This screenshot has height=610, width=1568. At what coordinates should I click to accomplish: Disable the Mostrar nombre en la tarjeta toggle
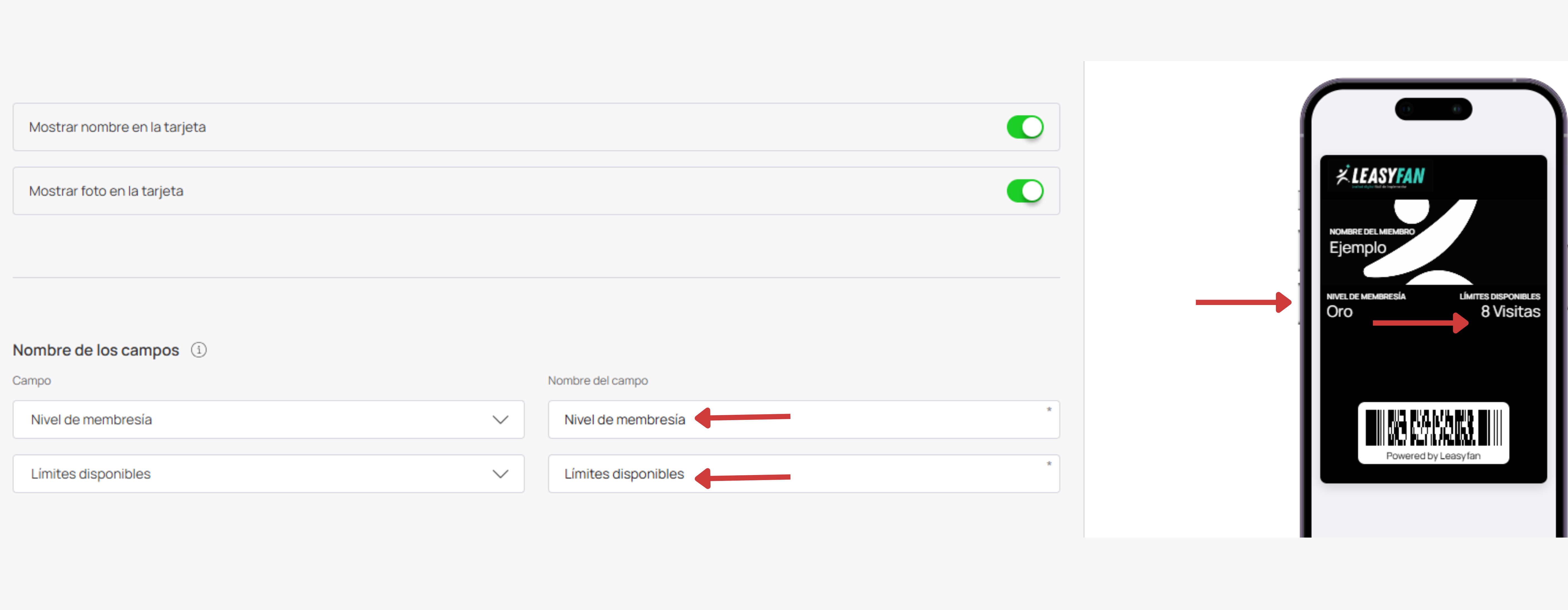(x=1025, y=127)
